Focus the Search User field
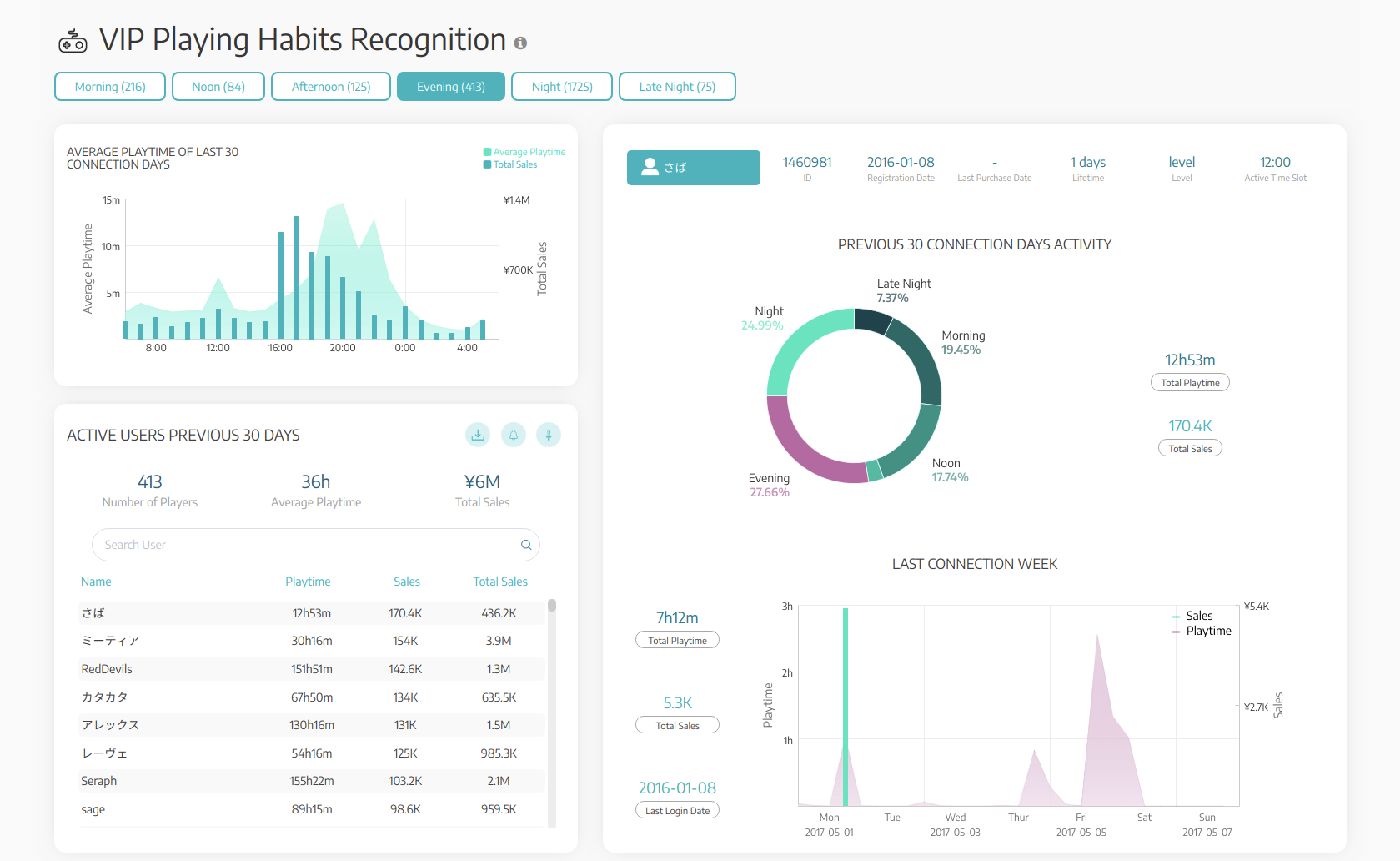This screenshot has width=1400, height=861. coord(316,545)
